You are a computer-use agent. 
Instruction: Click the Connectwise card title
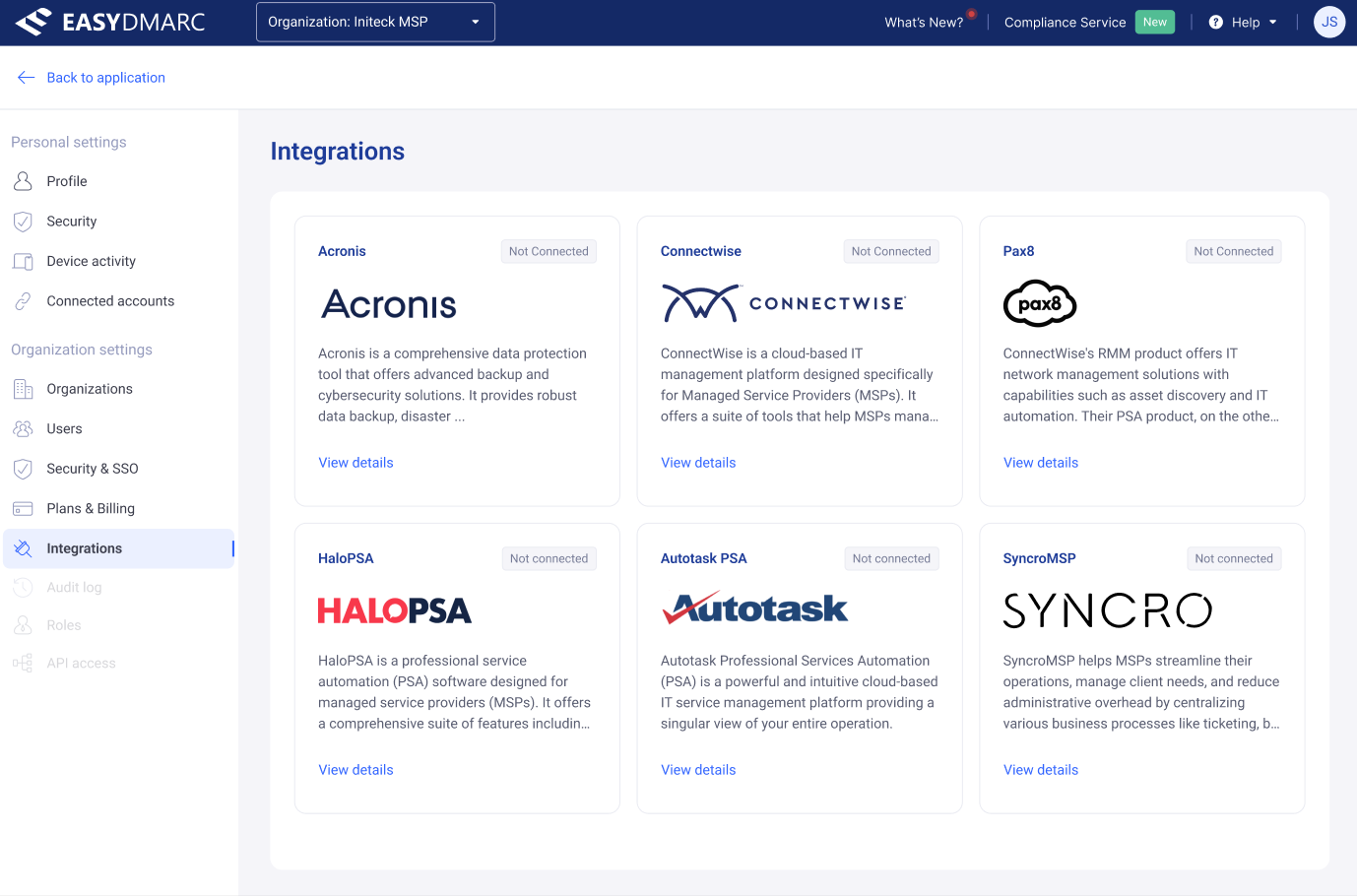click(x=701, y=251)
